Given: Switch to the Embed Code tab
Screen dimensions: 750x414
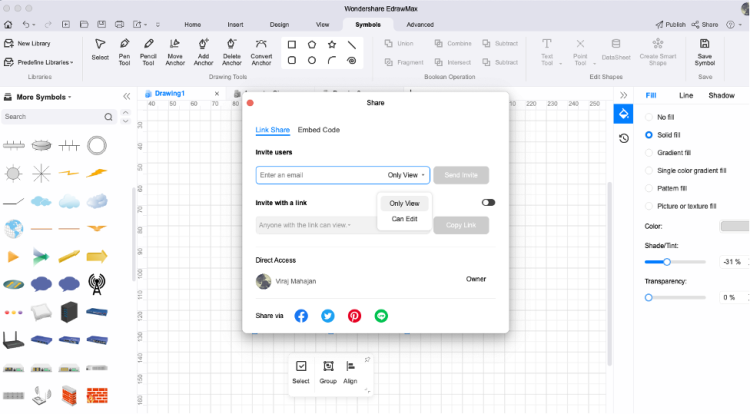Looking at the screenshot, I should coord(319,130).
